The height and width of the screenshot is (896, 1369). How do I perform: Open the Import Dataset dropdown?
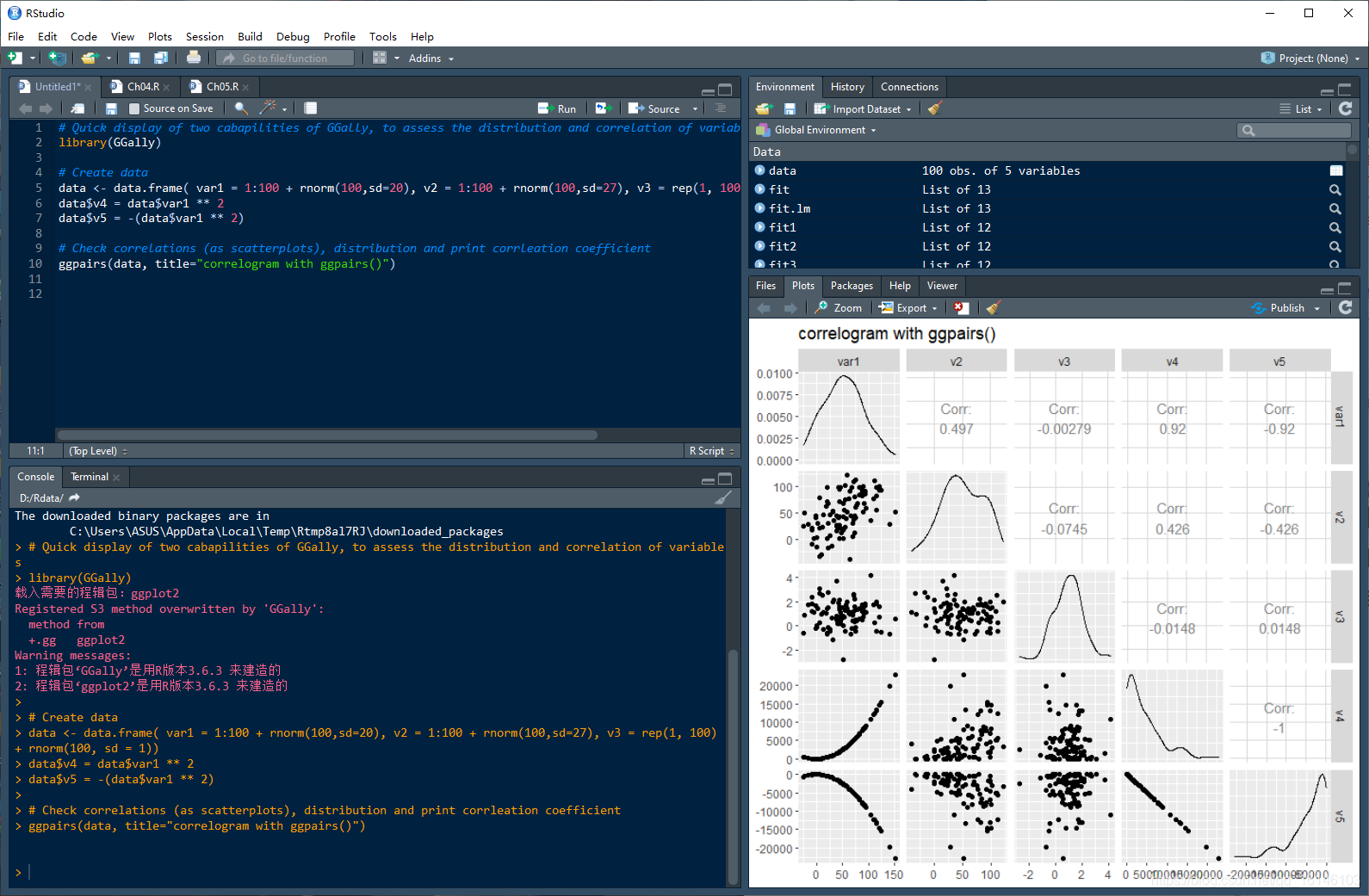click(x=863, y=108)
